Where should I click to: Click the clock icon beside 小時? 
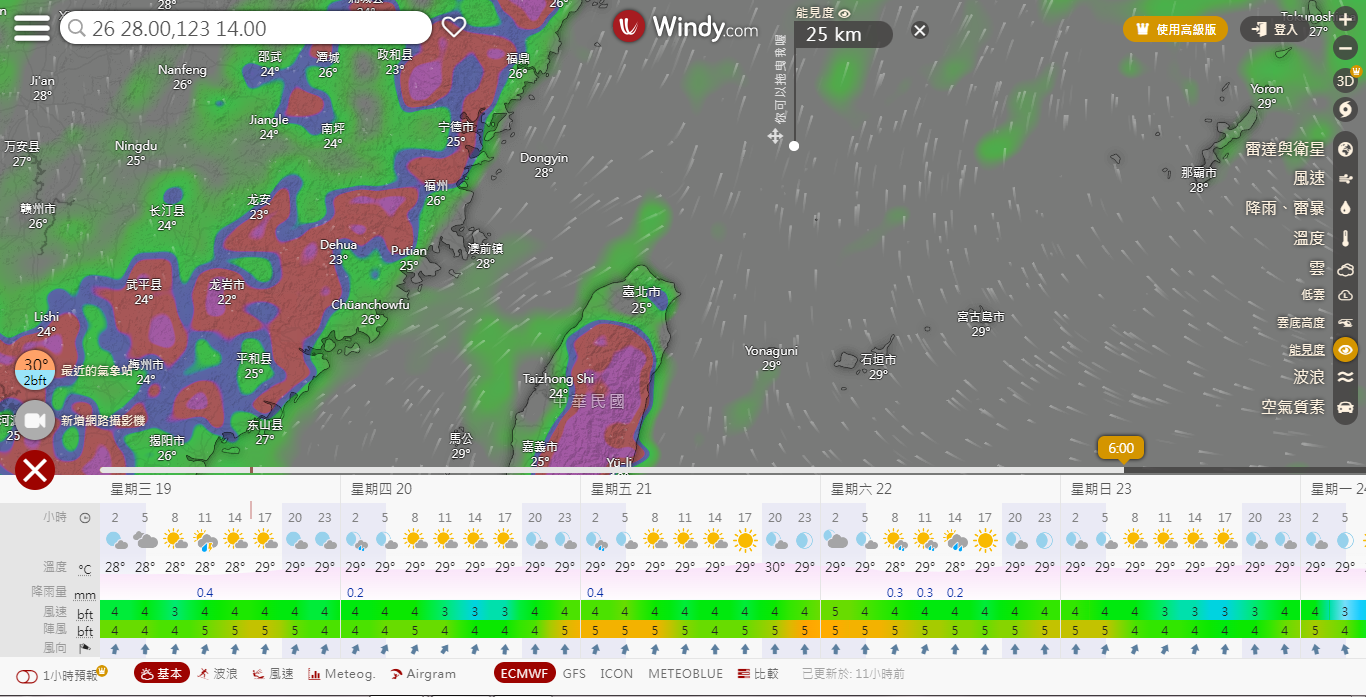coord(85,518)
